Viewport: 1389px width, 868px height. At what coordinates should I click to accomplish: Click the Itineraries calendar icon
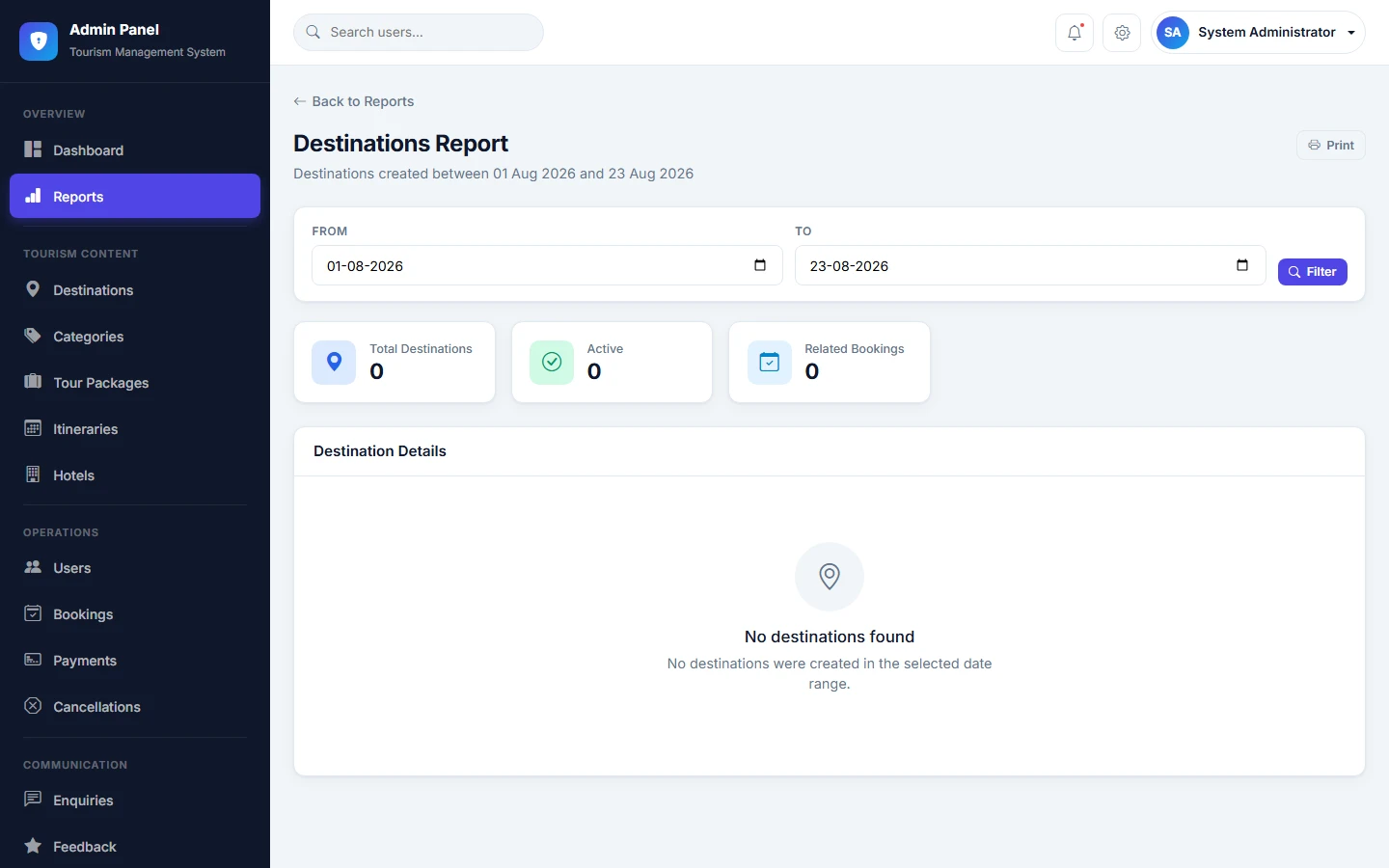pos(33,428)
